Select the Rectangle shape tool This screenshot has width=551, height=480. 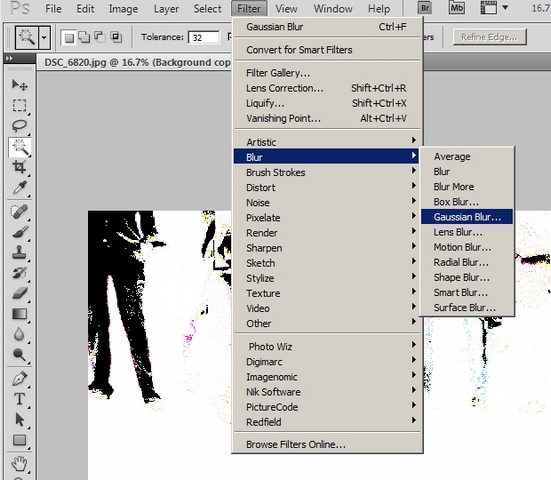coord(19,440)
